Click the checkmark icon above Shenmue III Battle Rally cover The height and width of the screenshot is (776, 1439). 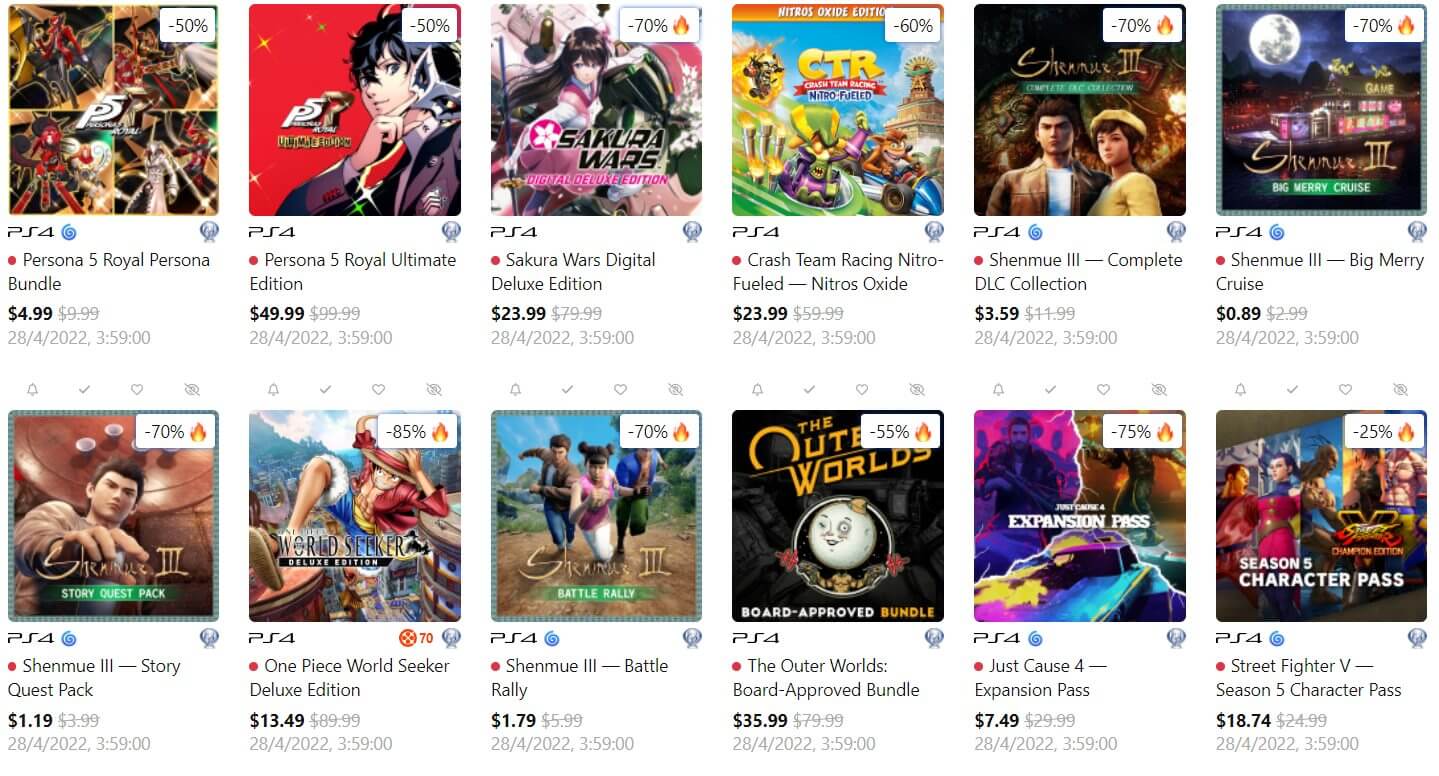coord(567,389)
